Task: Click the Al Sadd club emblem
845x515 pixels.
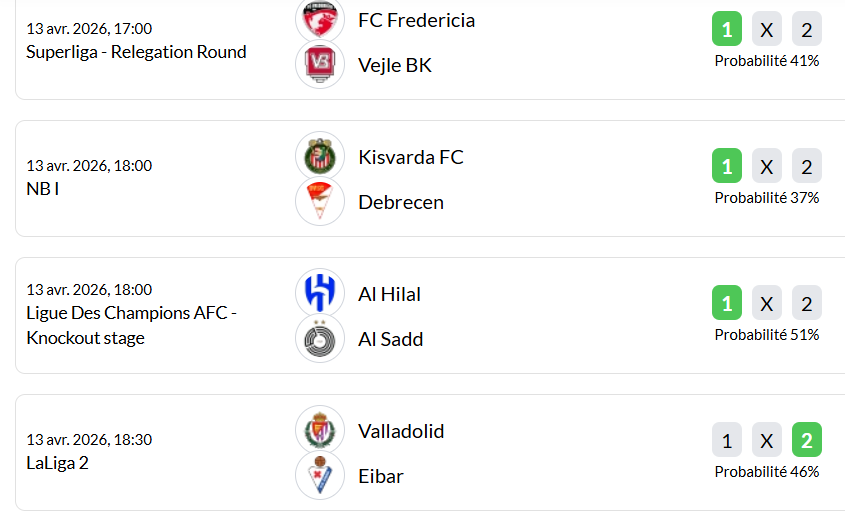Action: [320, 339]
